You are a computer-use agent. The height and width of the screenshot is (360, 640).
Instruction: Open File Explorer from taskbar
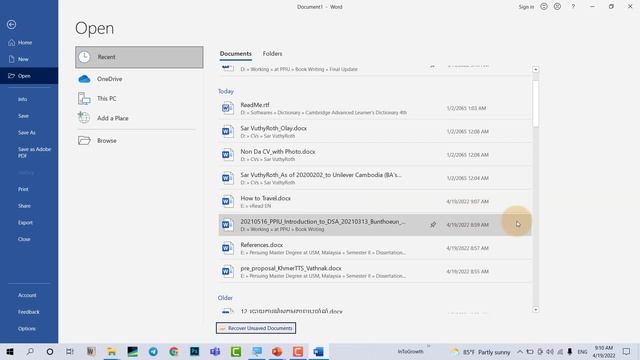(111, 351)
